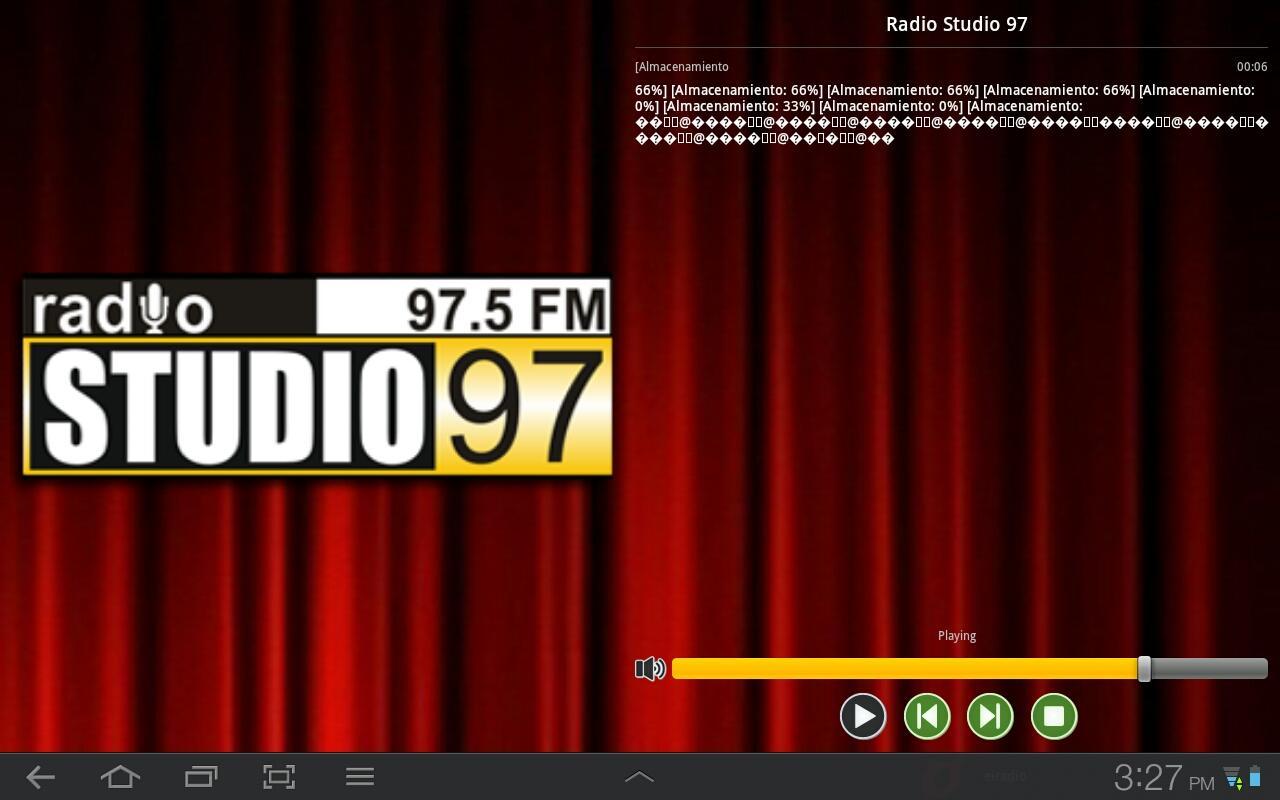This screenshot has width=1280, height=800.
Task: Select the [Almacenamiento header label
Action: coord(682,67)
